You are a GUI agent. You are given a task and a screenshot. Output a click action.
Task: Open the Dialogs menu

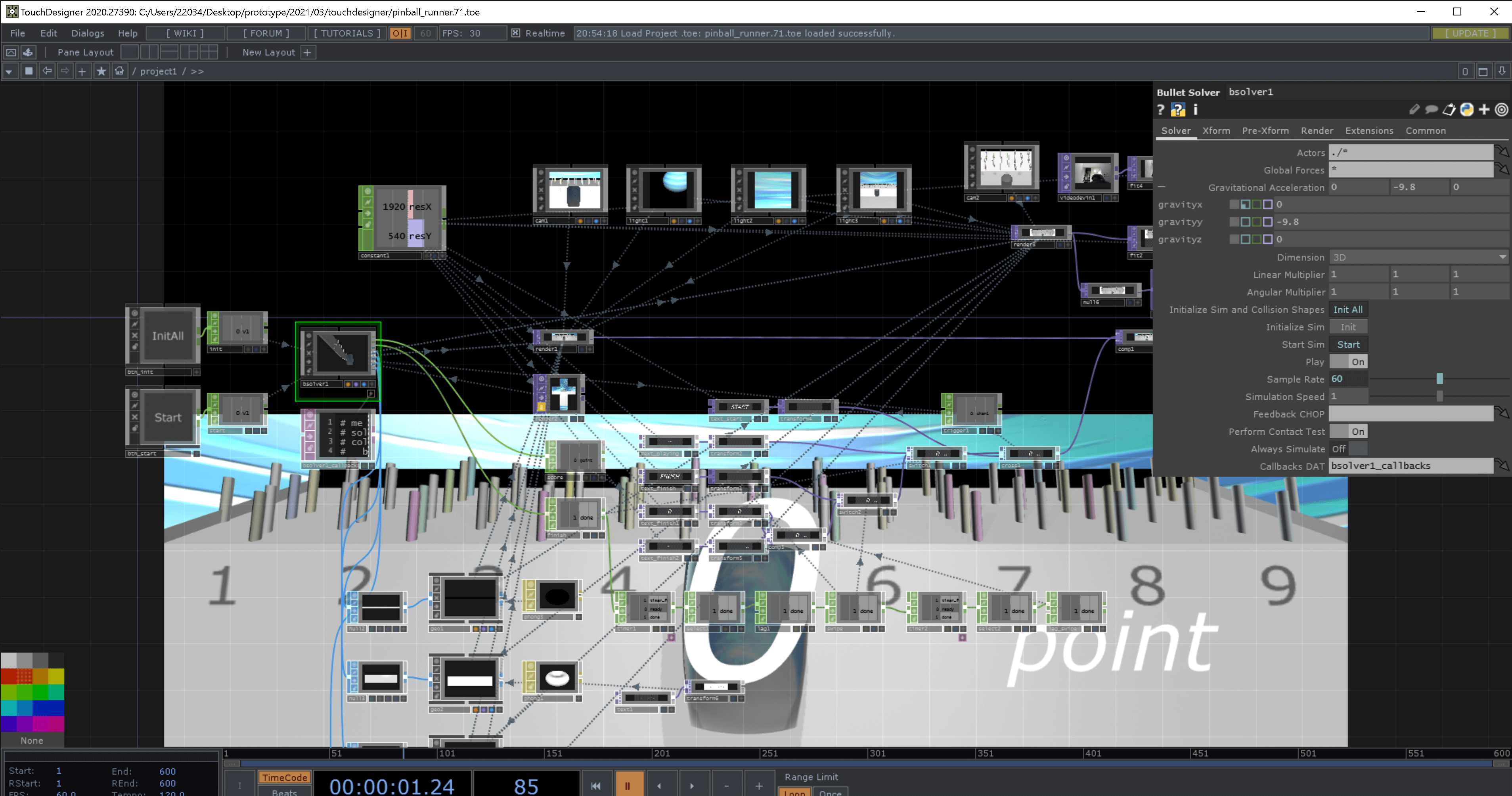[x=88, y=33]
